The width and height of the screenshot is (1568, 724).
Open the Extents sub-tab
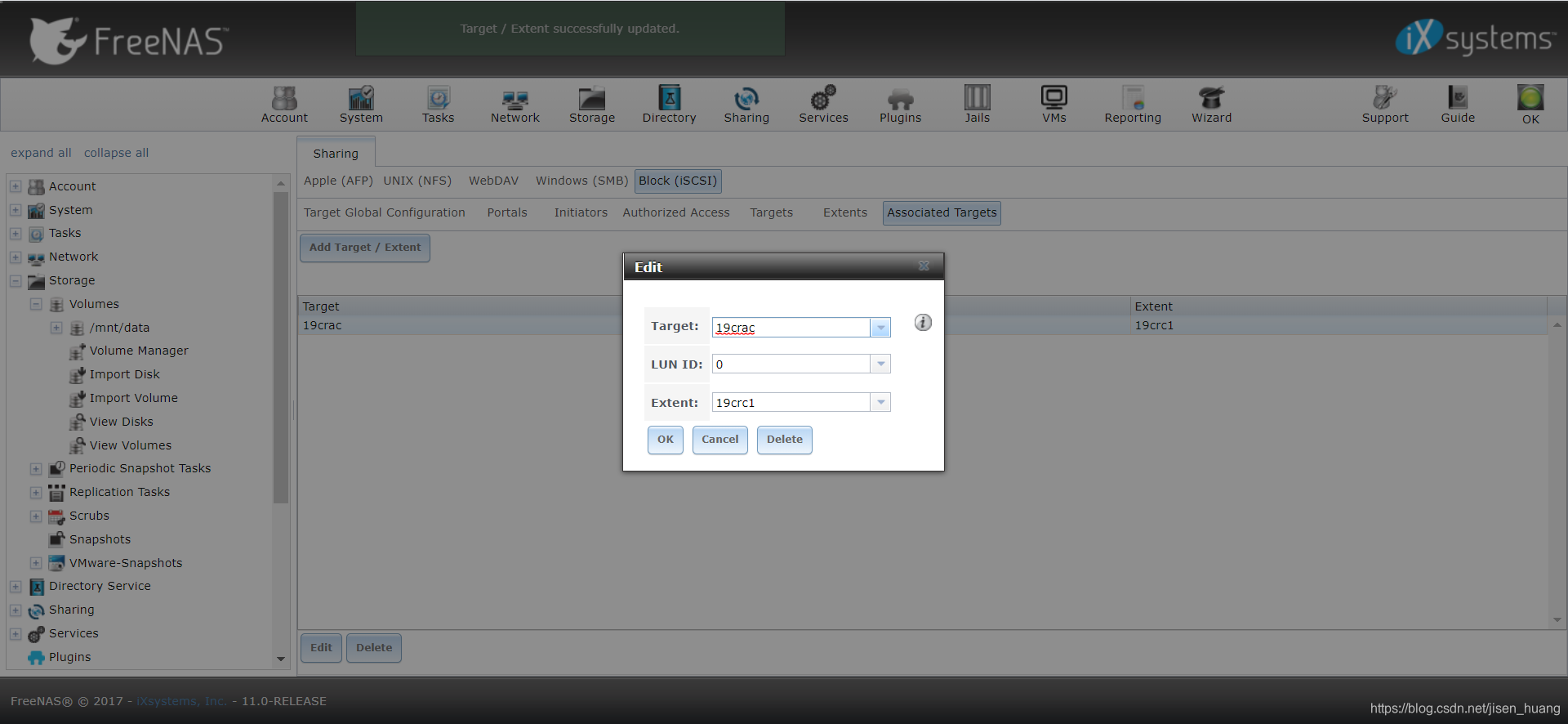(x=845, y=212)
